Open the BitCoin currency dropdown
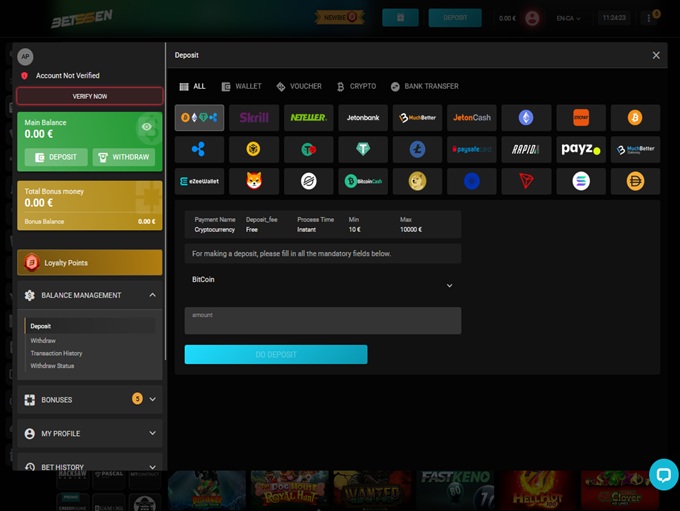The height and width of the screenshot is (511, 680). (x=449, y=285)
